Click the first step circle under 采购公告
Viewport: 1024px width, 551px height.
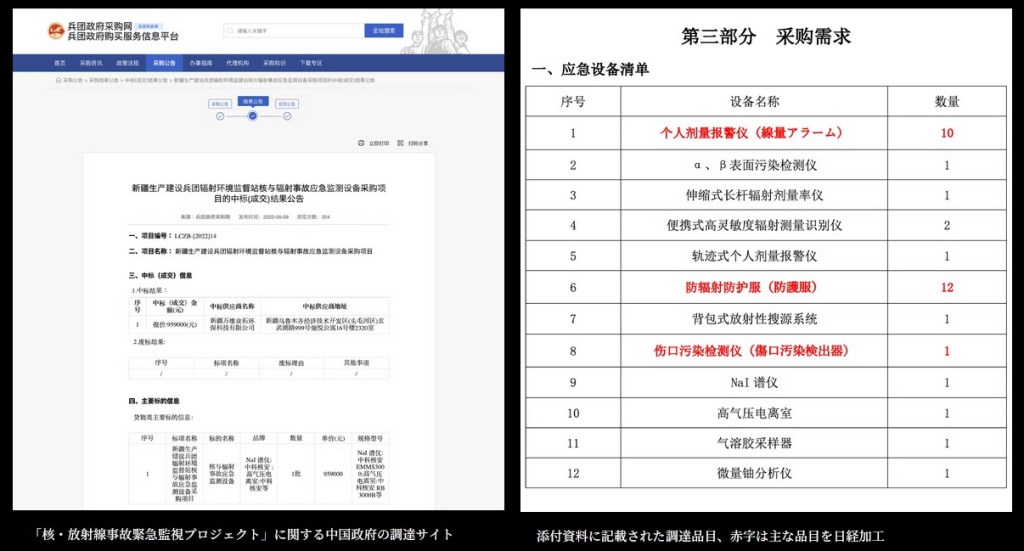click(220, 116)
